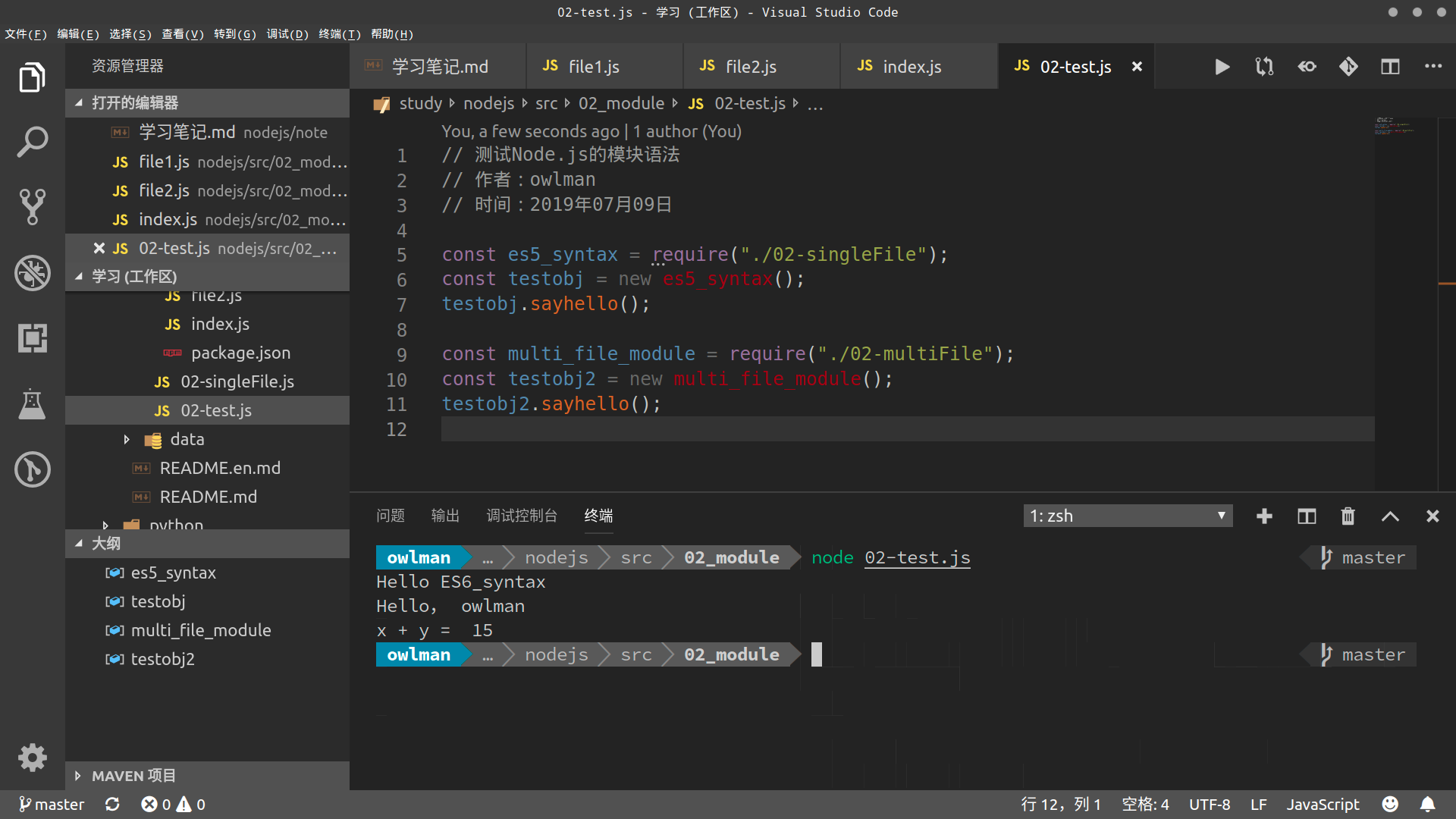Open the Debug view in activity bar
The width and height of the screenshot is (1456, 819).
click(32, 272)
